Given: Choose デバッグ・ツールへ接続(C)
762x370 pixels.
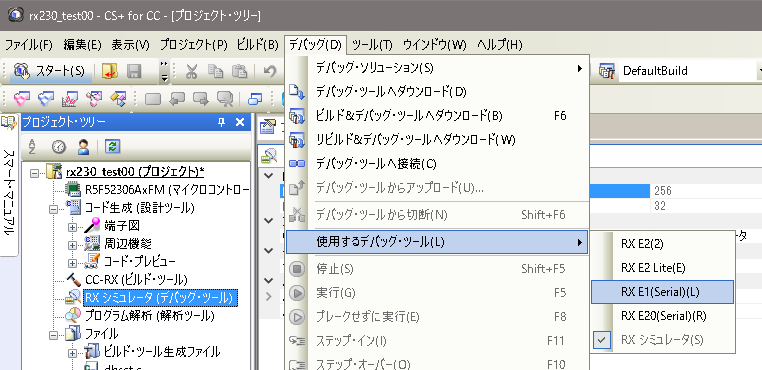Looking at the screenshot, I should coord(436,164).
